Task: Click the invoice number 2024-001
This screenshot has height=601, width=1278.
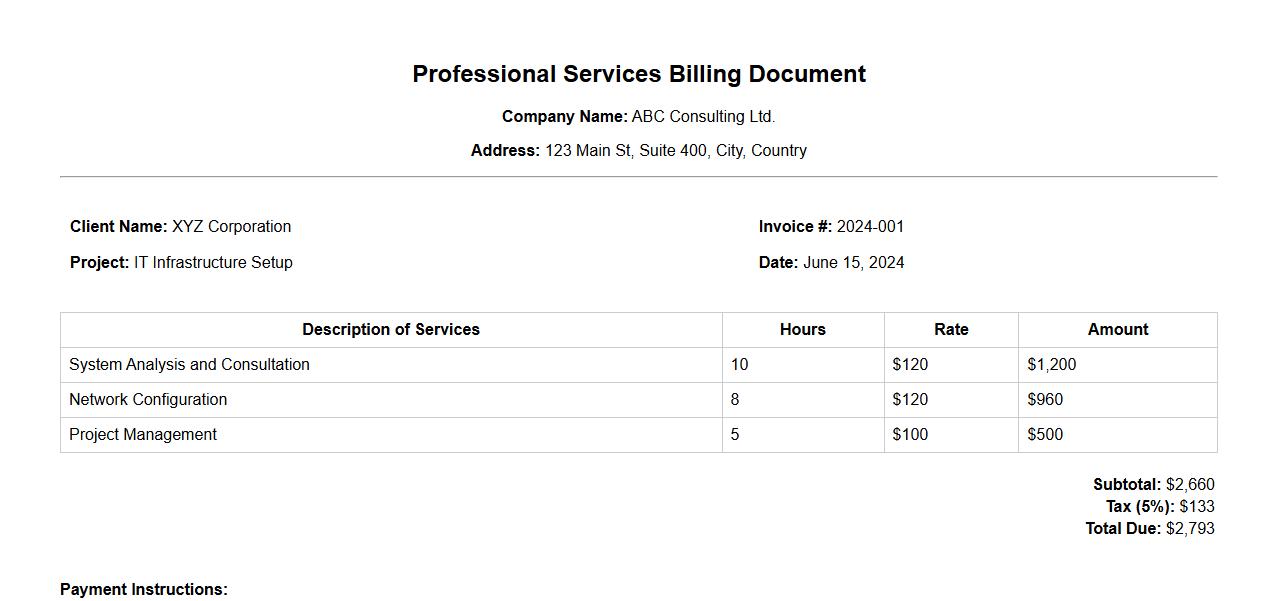Action: tap(870, 227)
